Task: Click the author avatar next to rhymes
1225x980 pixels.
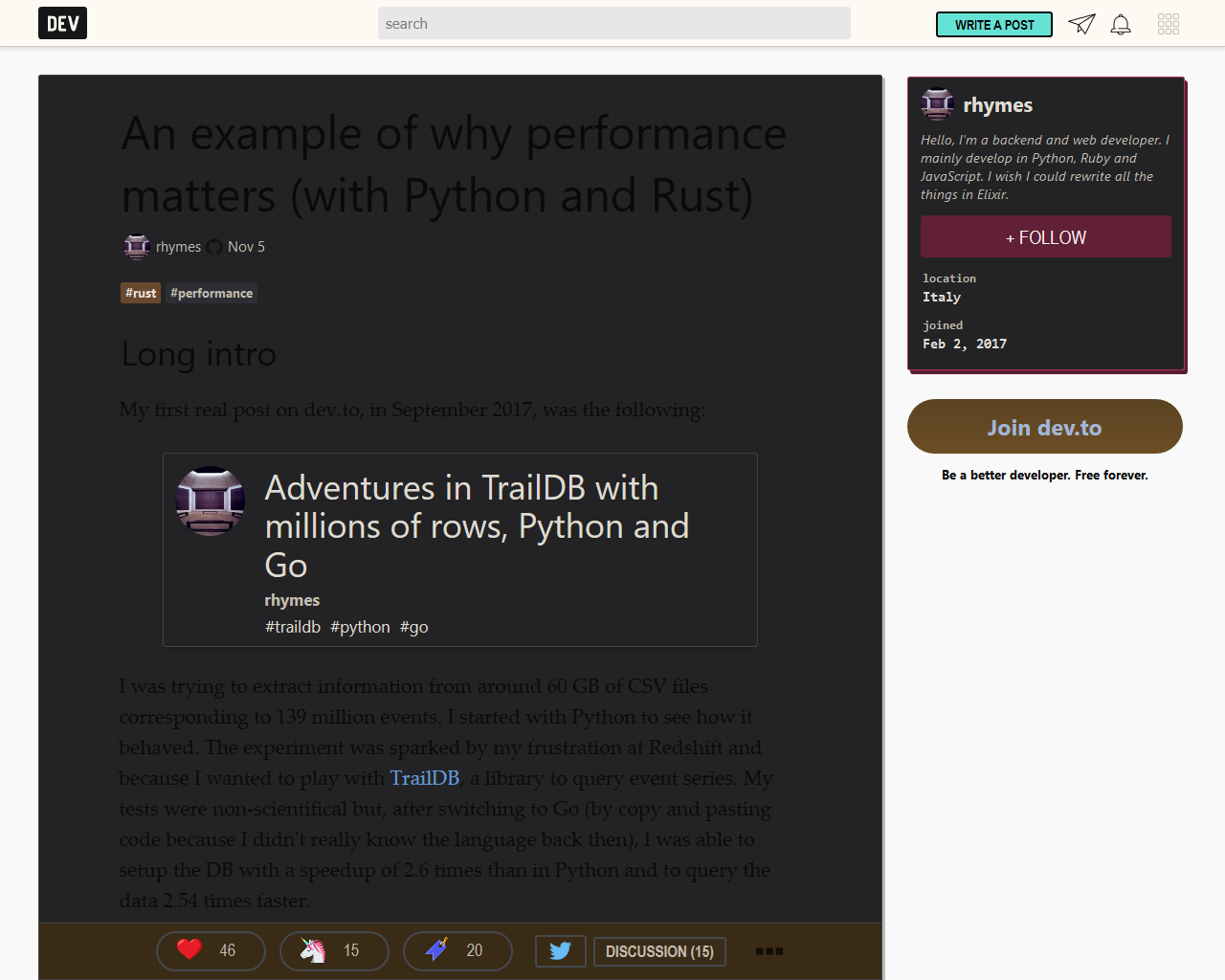Action: pyautogui.click(x=136, y=246)
